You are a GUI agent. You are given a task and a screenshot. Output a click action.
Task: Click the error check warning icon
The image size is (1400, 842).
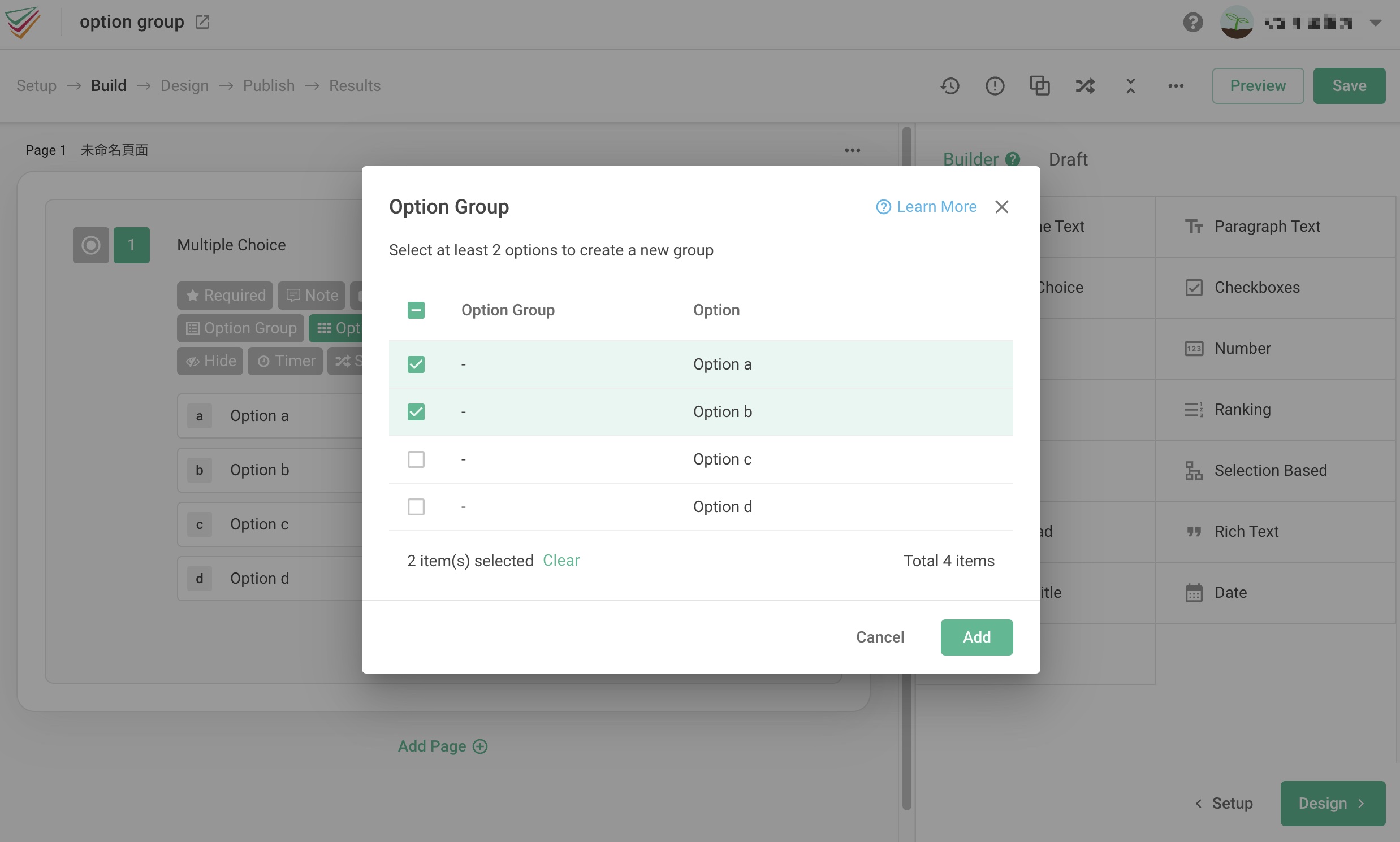click(994, 85)
